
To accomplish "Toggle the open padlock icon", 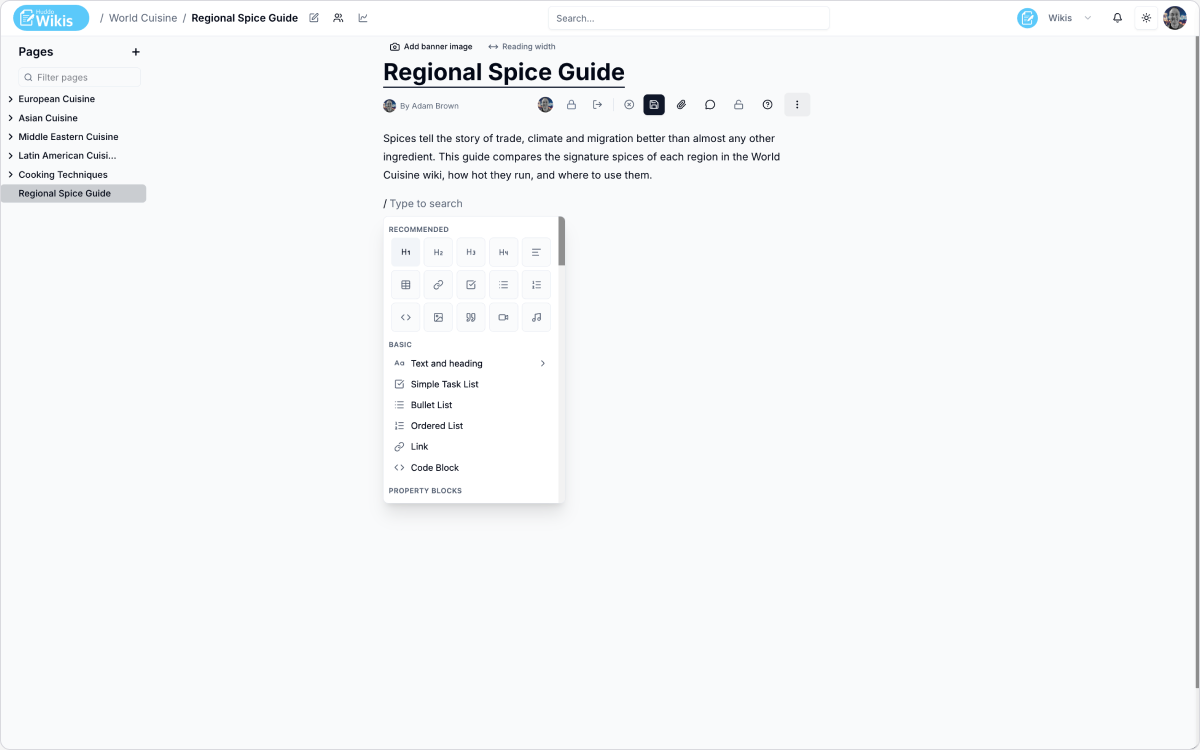I will 739,104.
